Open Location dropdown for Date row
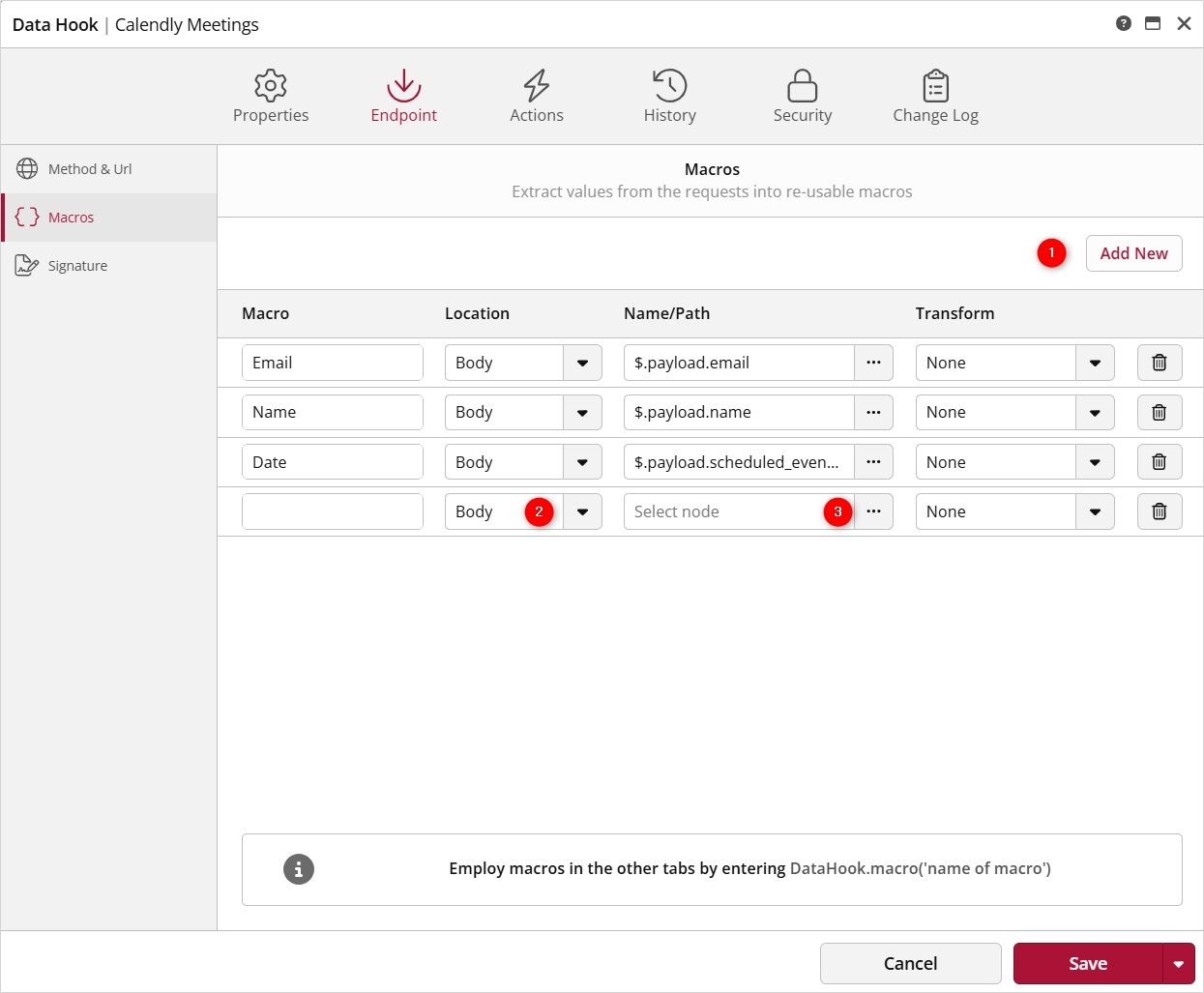The width and height of the screenshot is (1204, 993). [582, 462]
